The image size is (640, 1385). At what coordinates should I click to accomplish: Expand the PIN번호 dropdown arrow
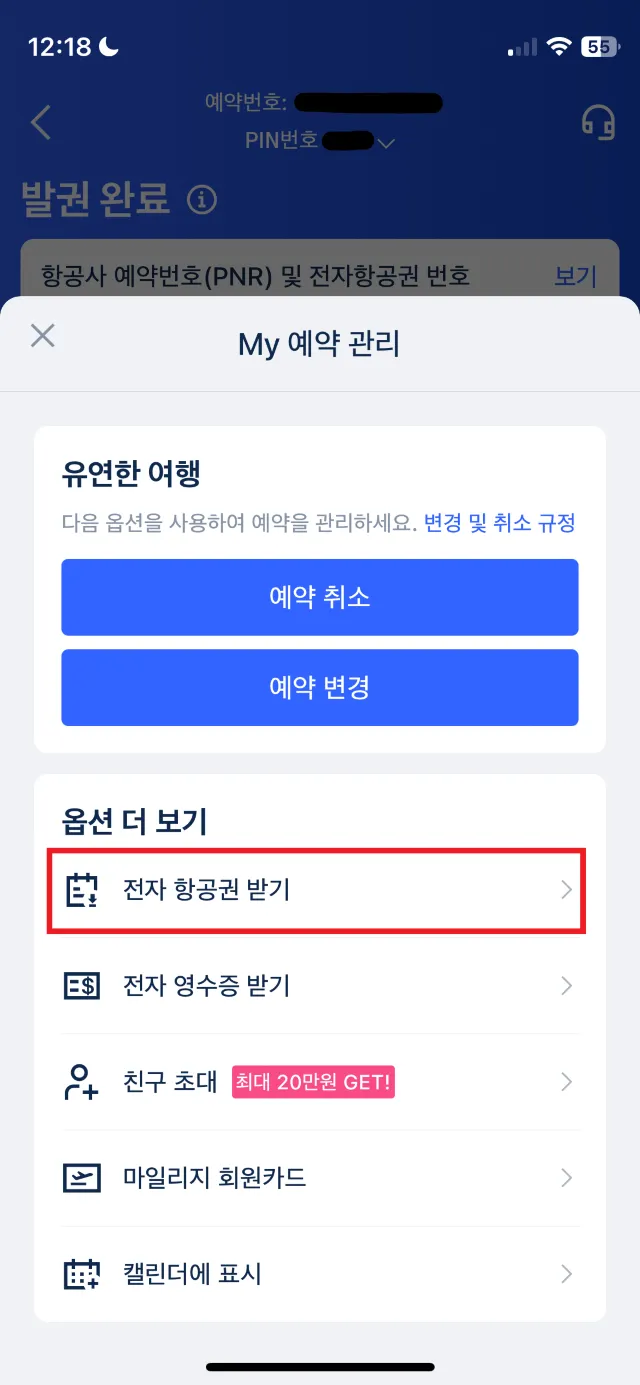tap(386, 143)
